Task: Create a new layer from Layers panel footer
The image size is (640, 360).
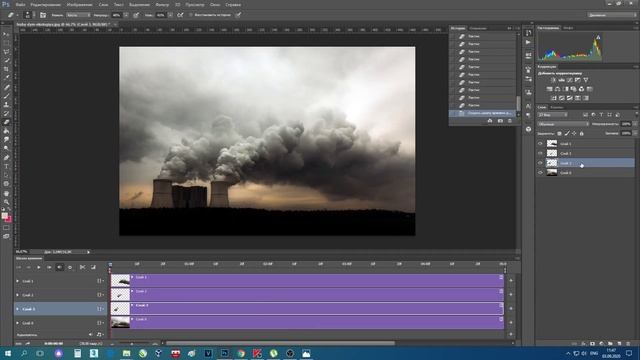Action: click(x=619, y=344)
